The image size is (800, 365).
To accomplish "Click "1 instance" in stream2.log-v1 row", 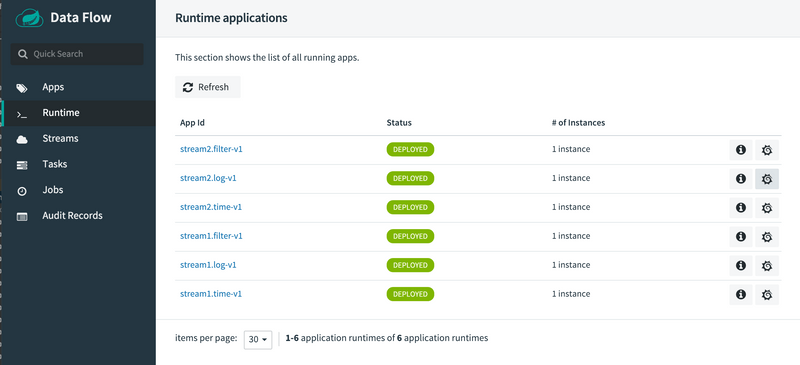I will [571, 178].
